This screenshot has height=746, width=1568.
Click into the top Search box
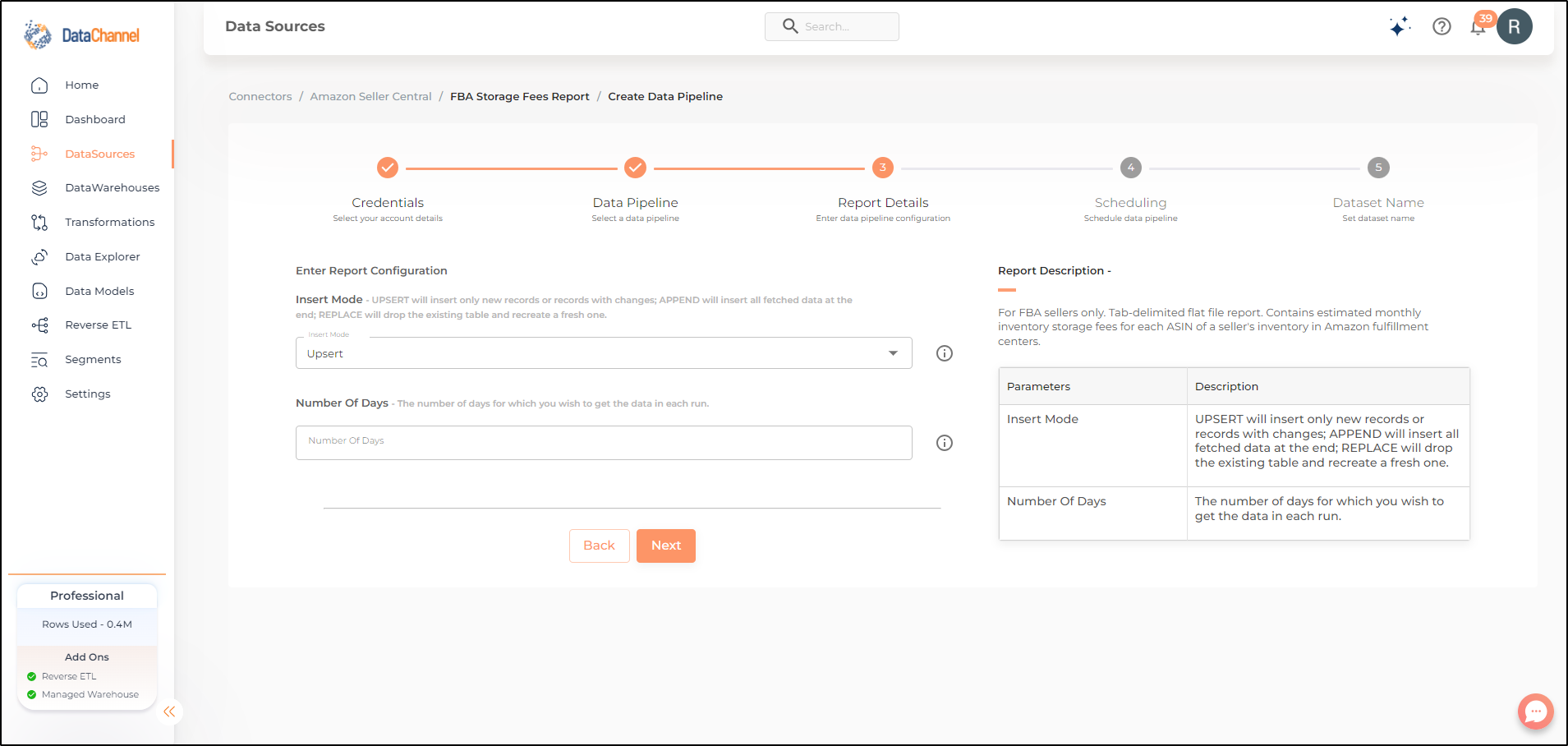click(x=832, y=26)
